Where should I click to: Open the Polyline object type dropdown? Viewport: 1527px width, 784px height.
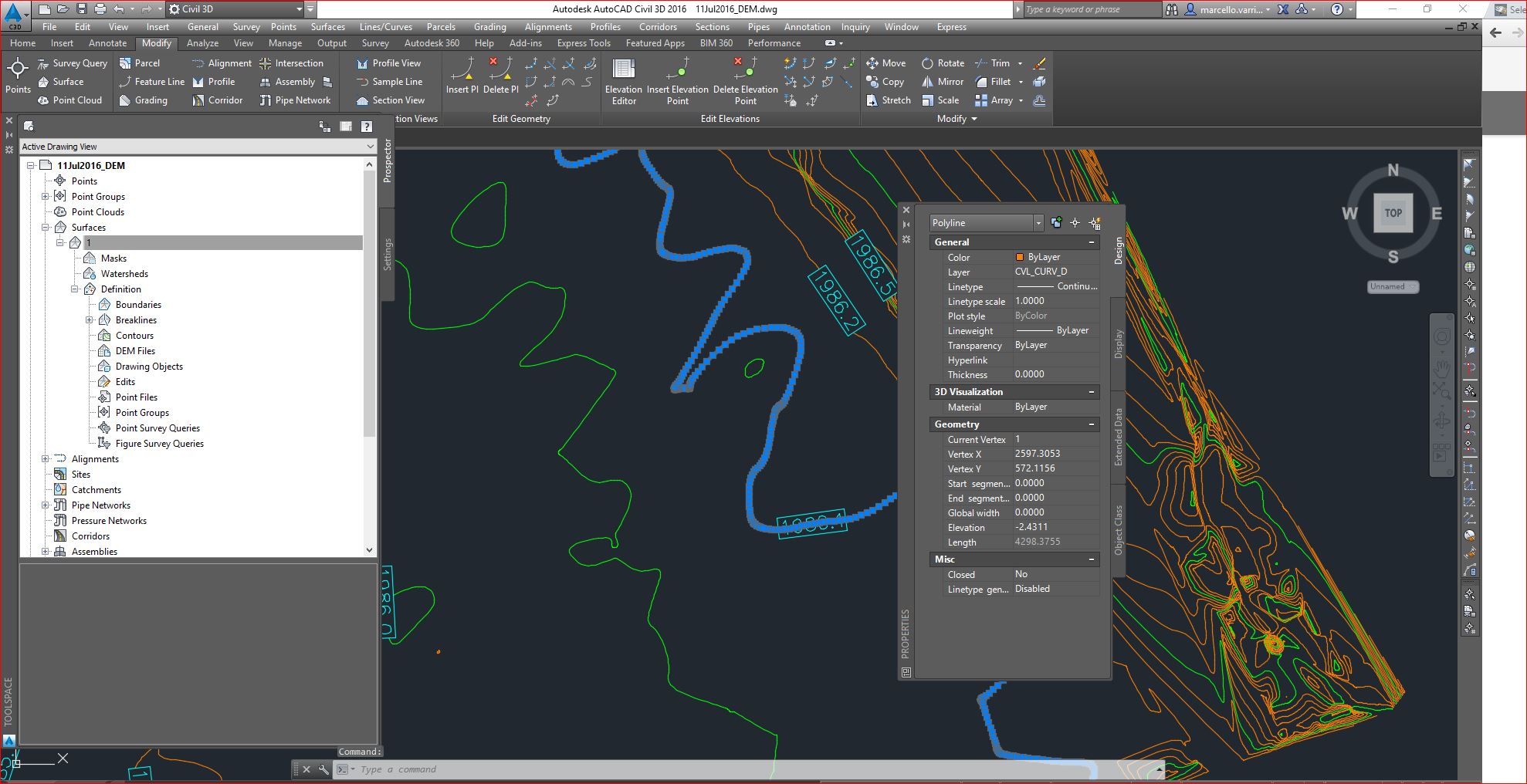point(1038,223)
